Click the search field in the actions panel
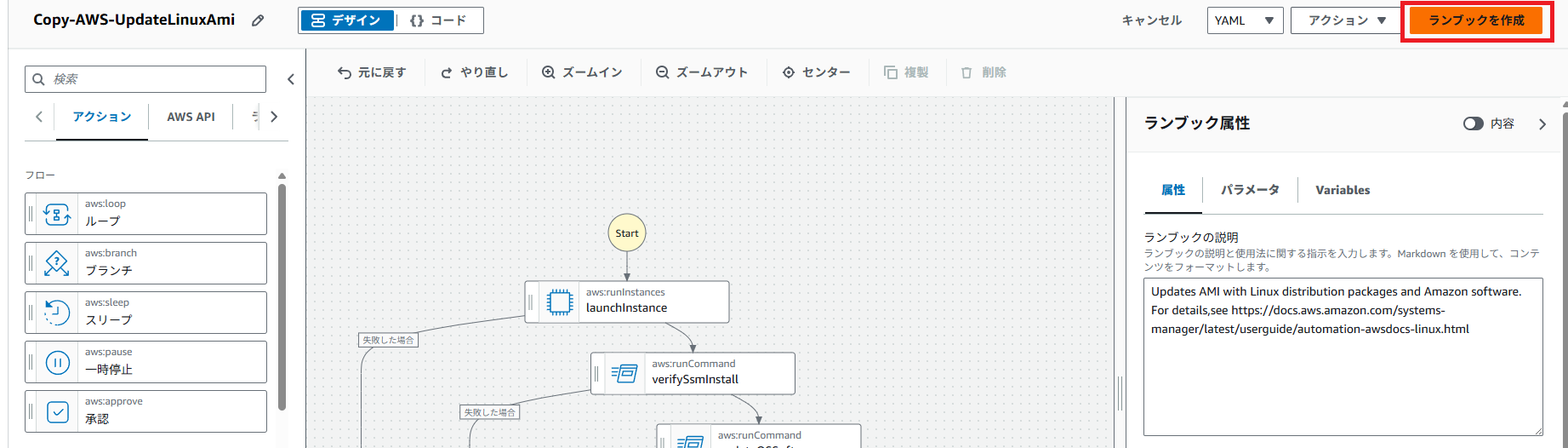 [x=145, y=79]
